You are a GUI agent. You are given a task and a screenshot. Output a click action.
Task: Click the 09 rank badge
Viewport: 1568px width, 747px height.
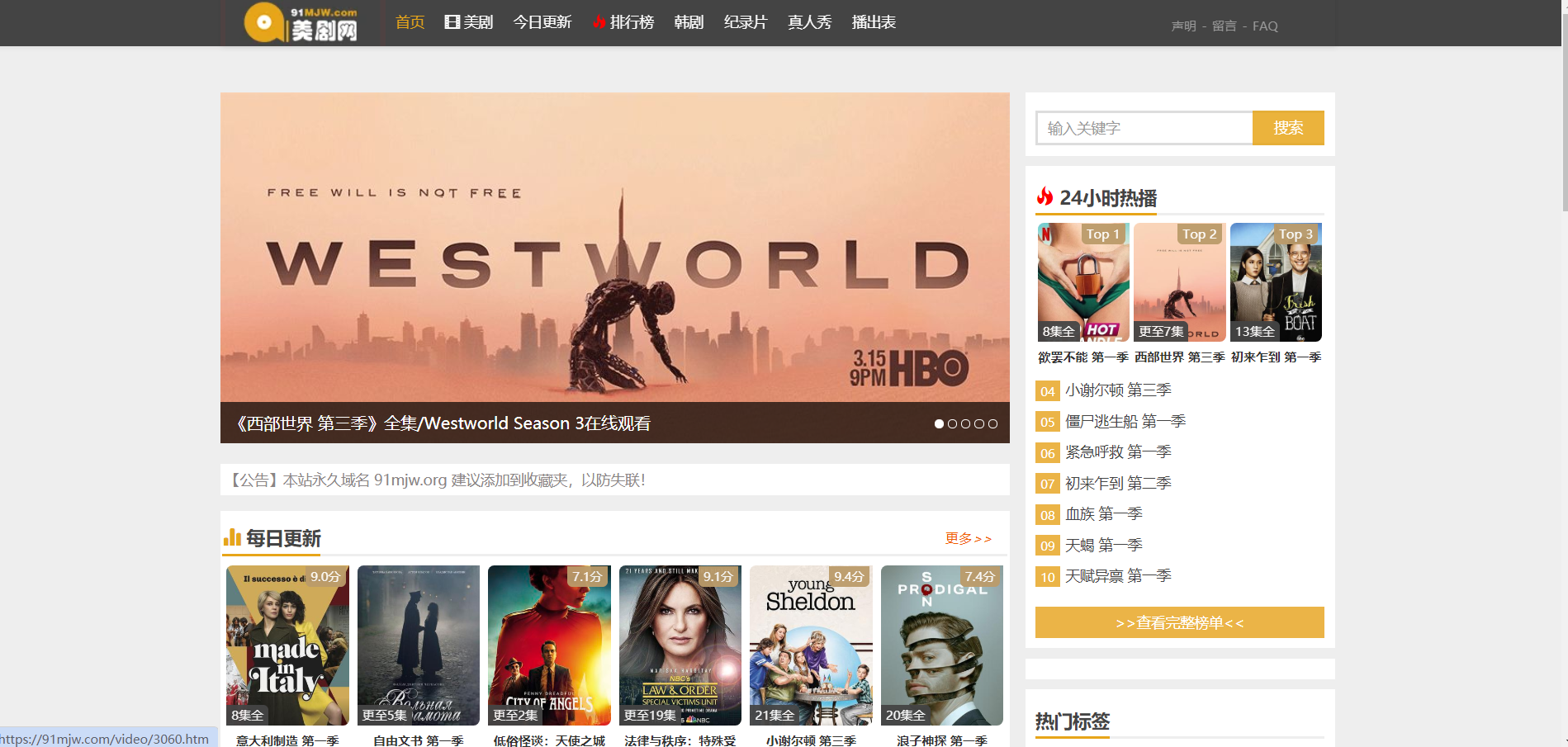[x=1047, y=546]
